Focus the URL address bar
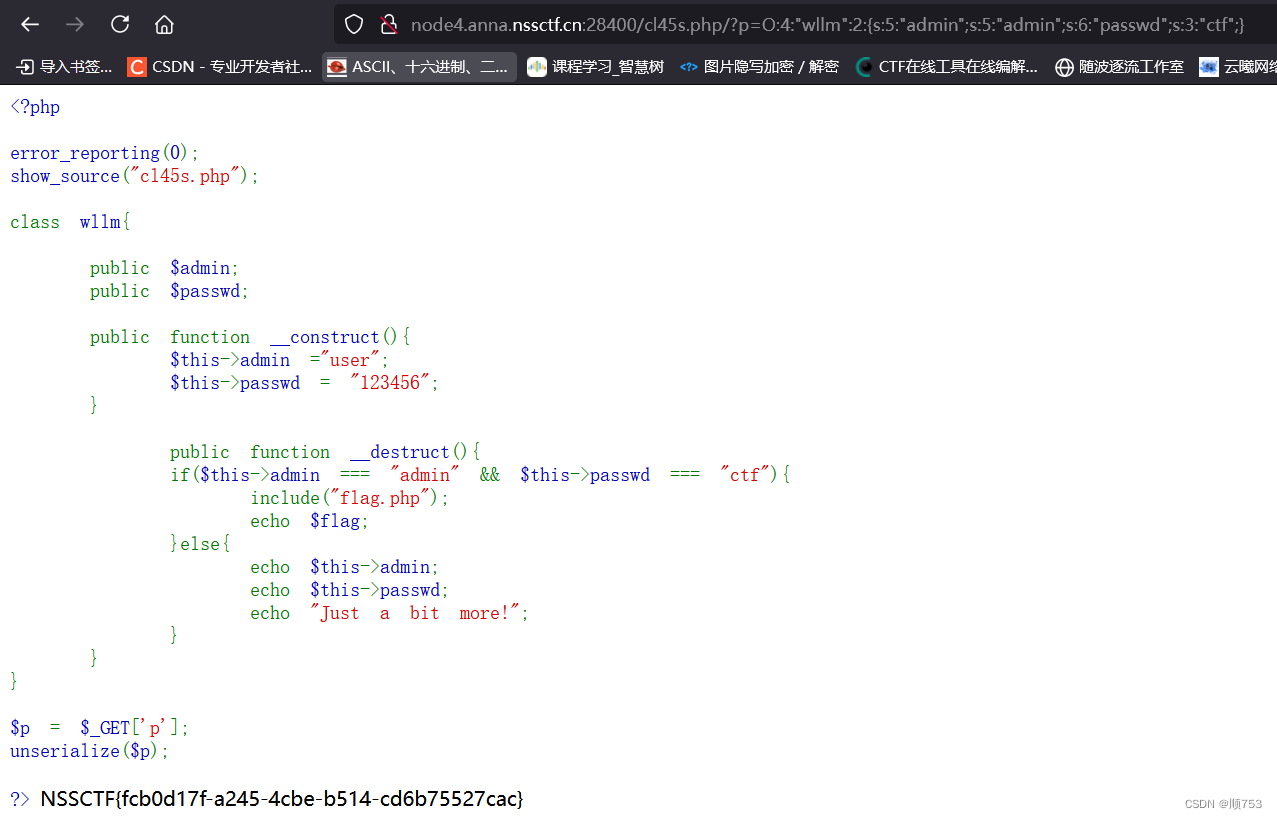Screen dimensions: 1277x819 point(806,24)
